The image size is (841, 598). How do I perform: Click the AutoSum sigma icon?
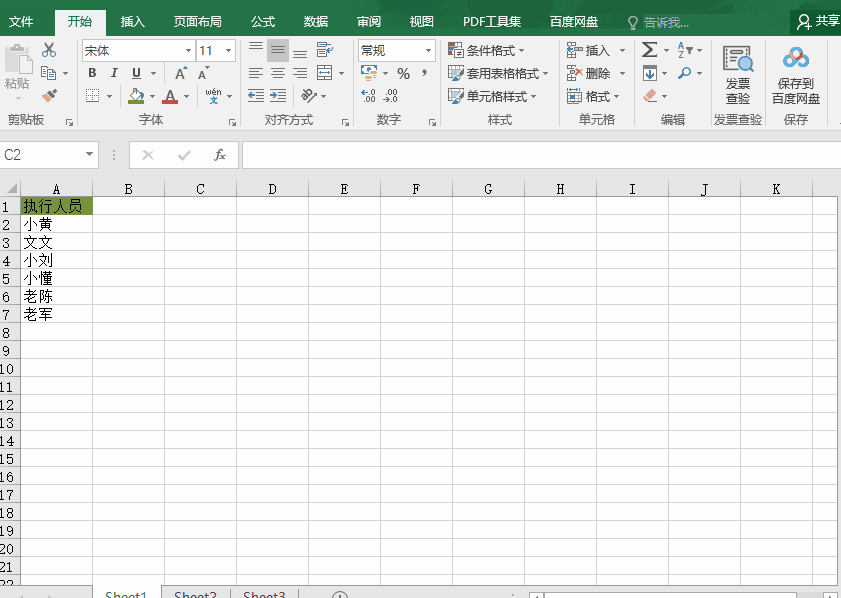(650, 50)
